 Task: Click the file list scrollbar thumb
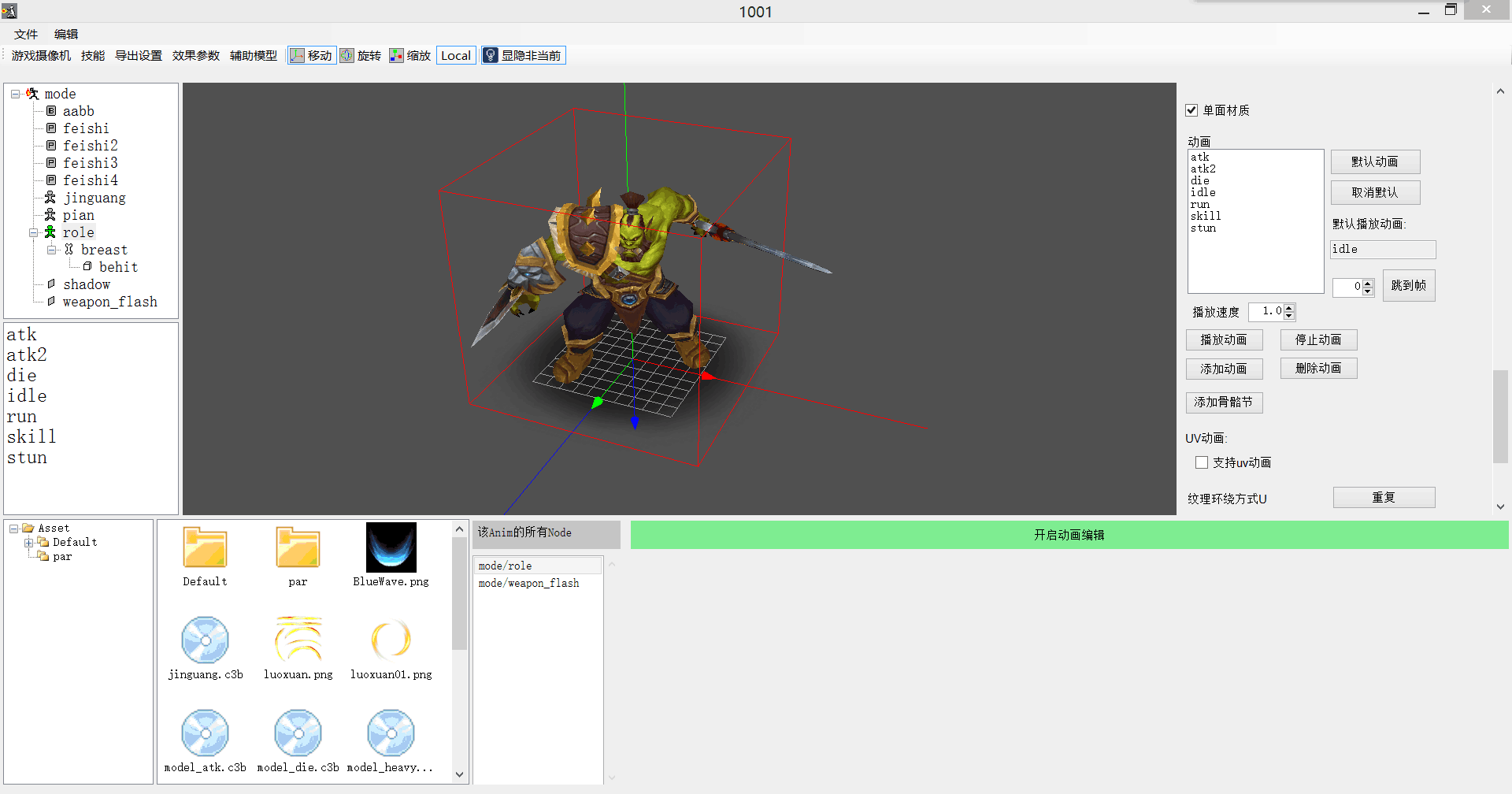point(460,594)
